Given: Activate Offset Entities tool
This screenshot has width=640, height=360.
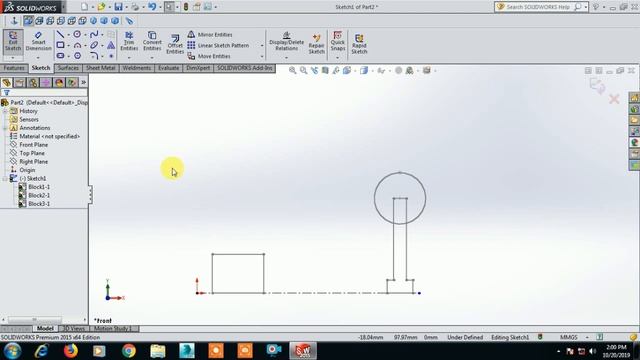Looking at the screenshot, I should point(175,44).
